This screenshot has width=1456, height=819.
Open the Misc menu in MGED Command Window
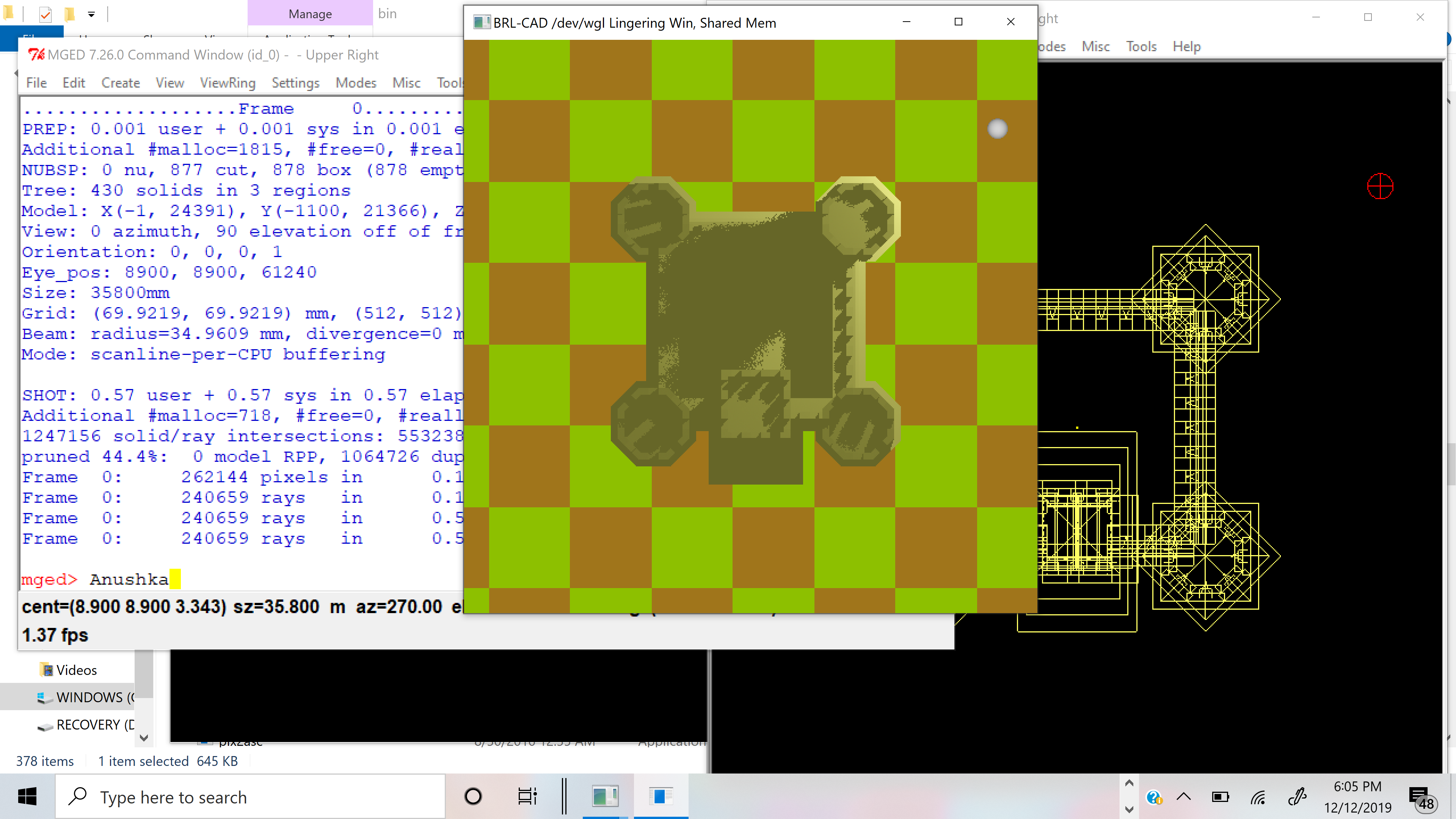pos(406,83)
